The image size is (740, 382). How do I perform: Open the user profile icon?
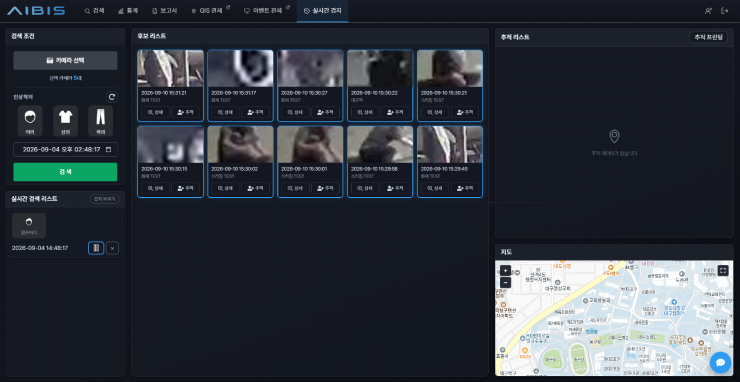[x=708, y=11]
